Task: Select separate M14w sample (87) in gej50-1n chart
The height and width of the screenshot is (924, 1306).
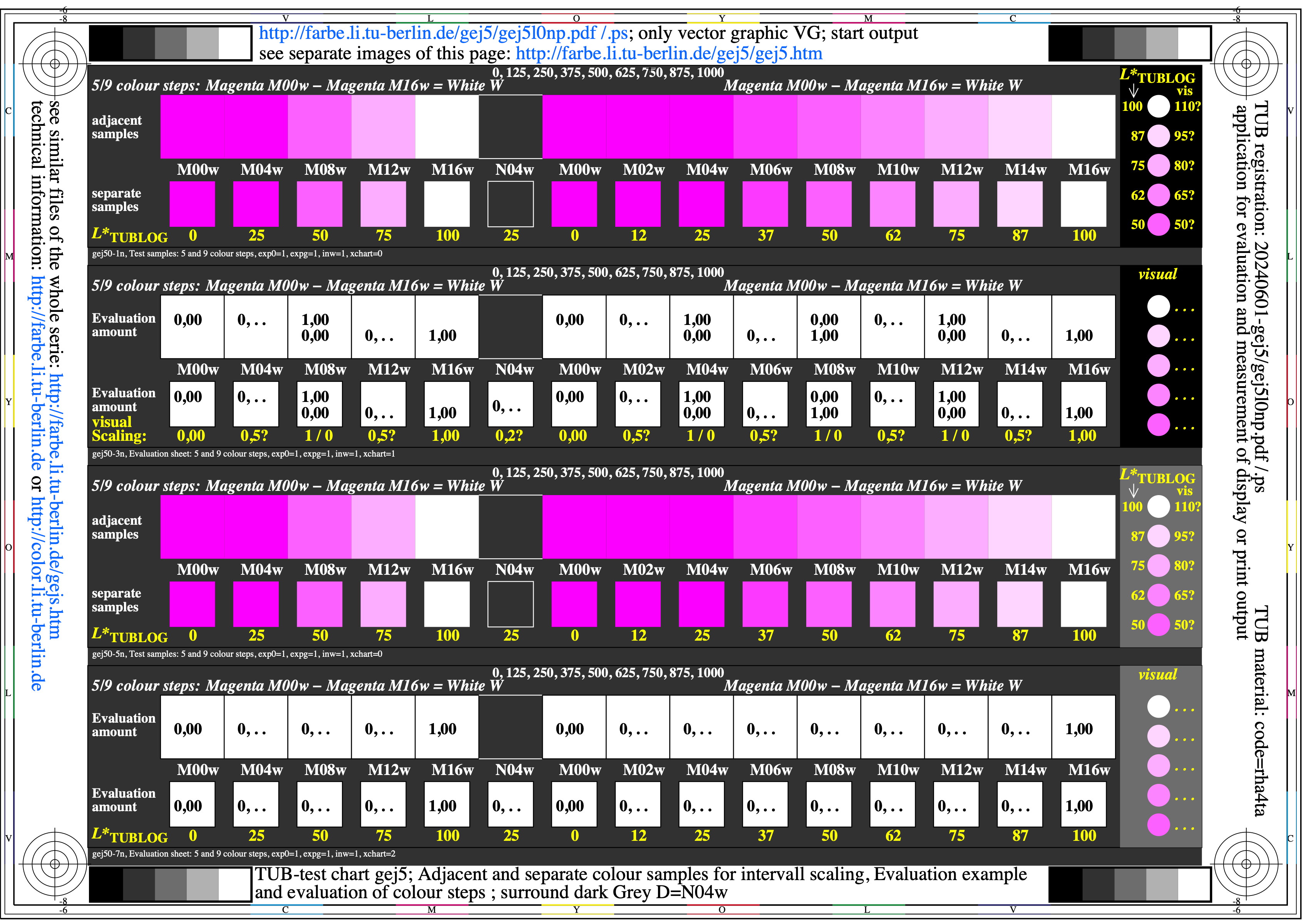Action: (1020, 204)
